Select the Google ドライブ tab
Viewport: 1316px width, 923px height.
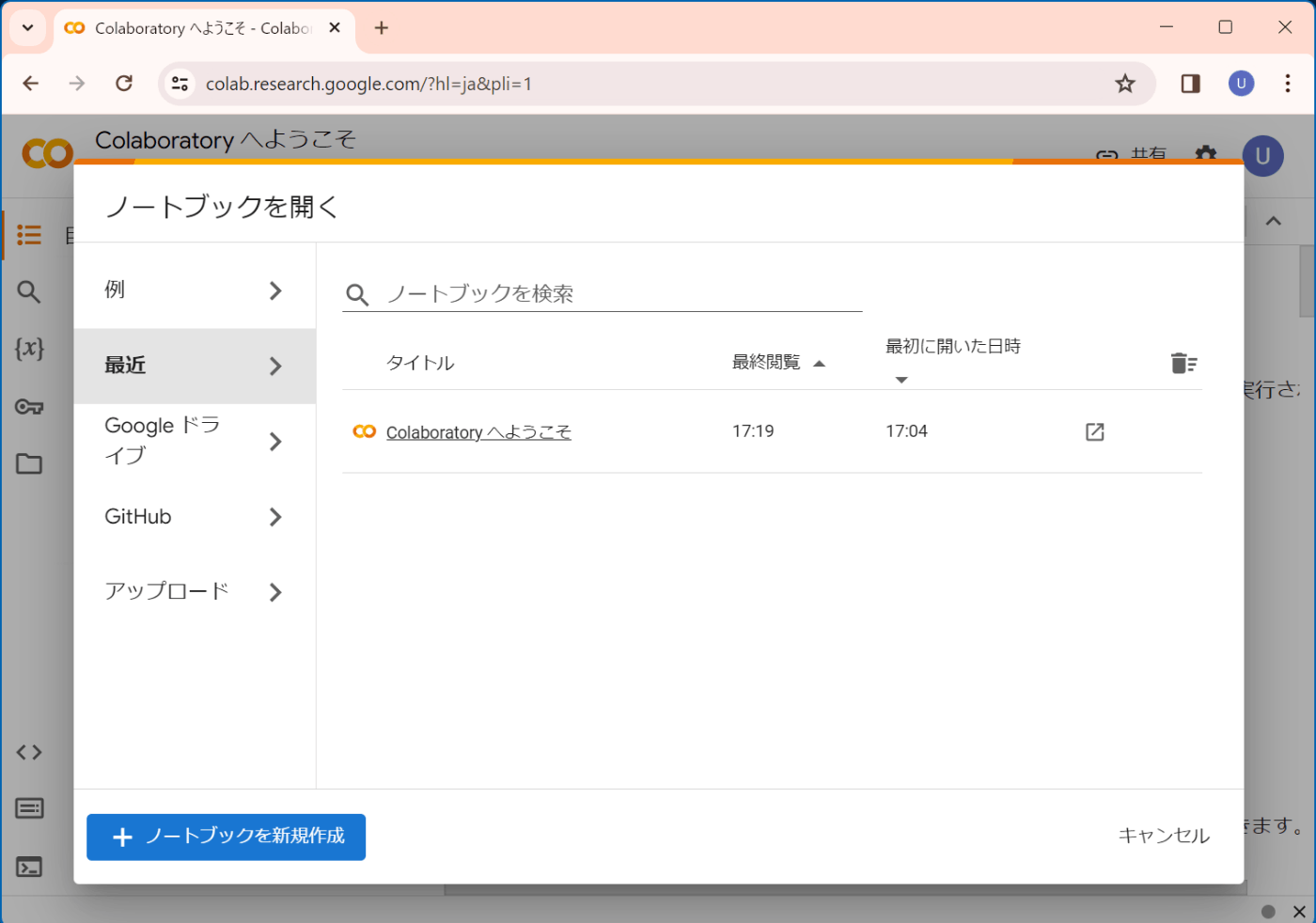tap(195, 441)
